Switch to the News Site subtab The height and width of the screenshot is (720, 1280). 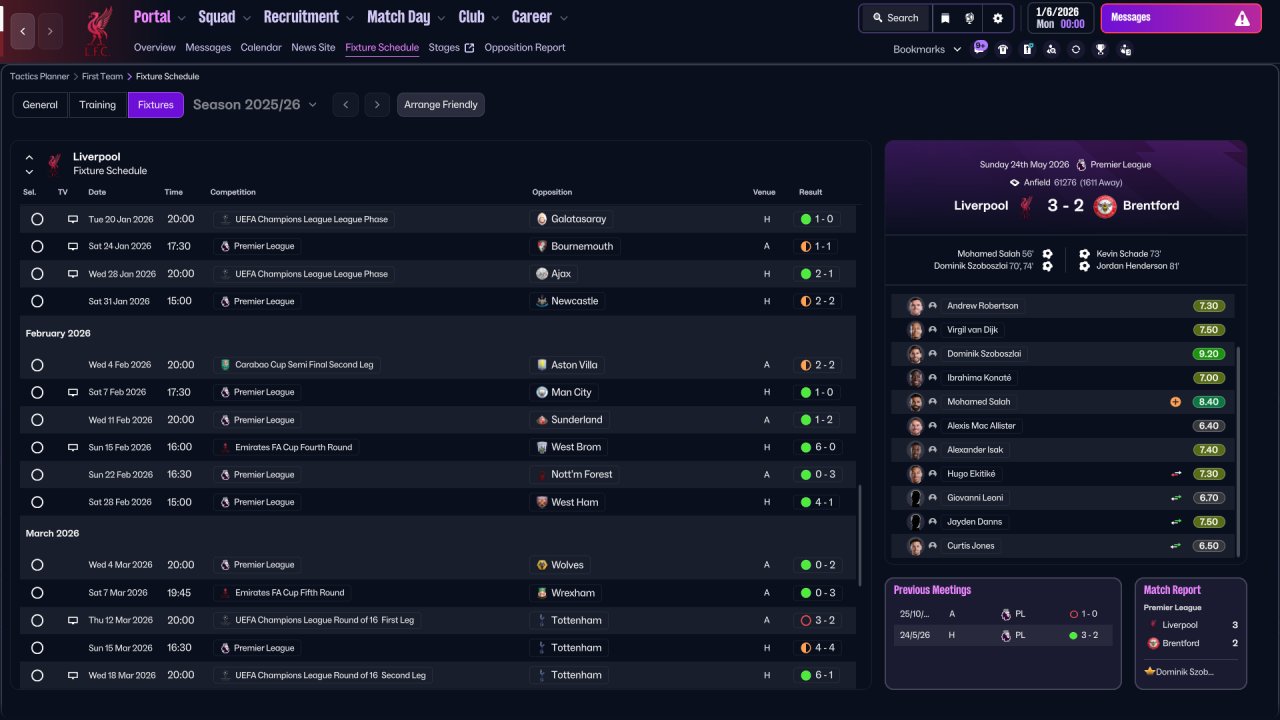click(x=313, y=48)
